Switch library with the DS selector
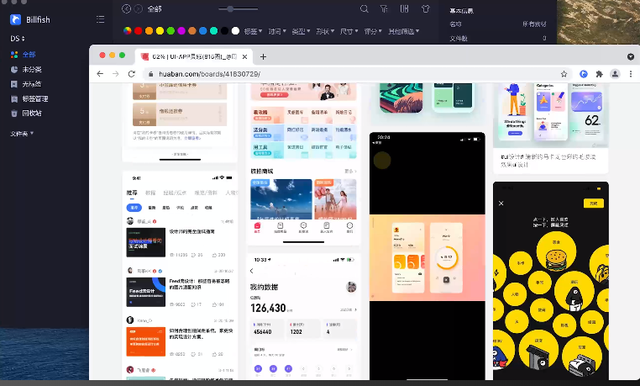Screen dimensions: 640x386 click(x=18, y=38)
